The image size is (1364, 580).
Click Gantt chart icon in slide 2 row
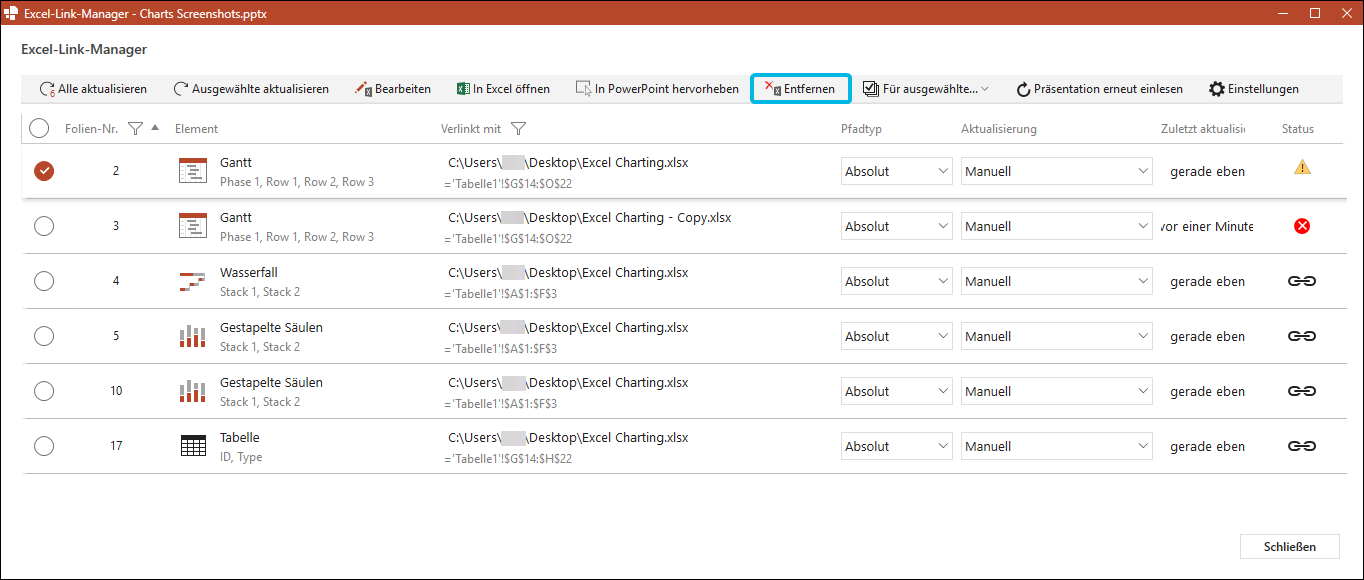tap(192, 171)
